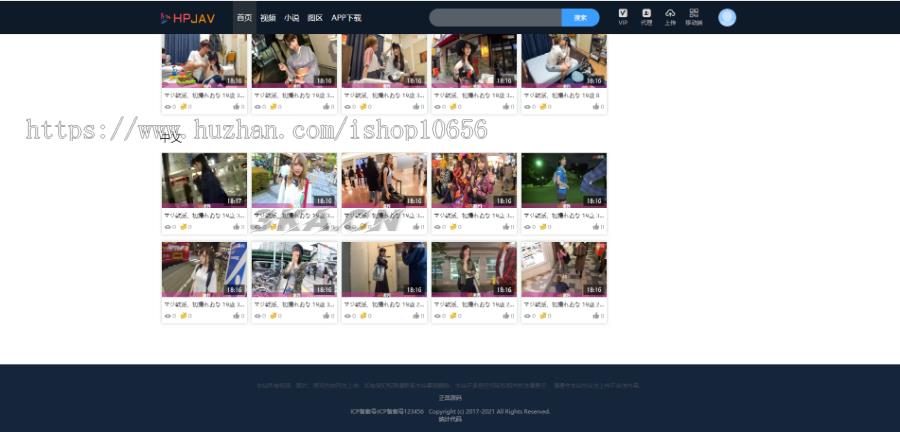900x432 pixels.
Task: Select the 图区 menu item
Action: tap(315, 18)
